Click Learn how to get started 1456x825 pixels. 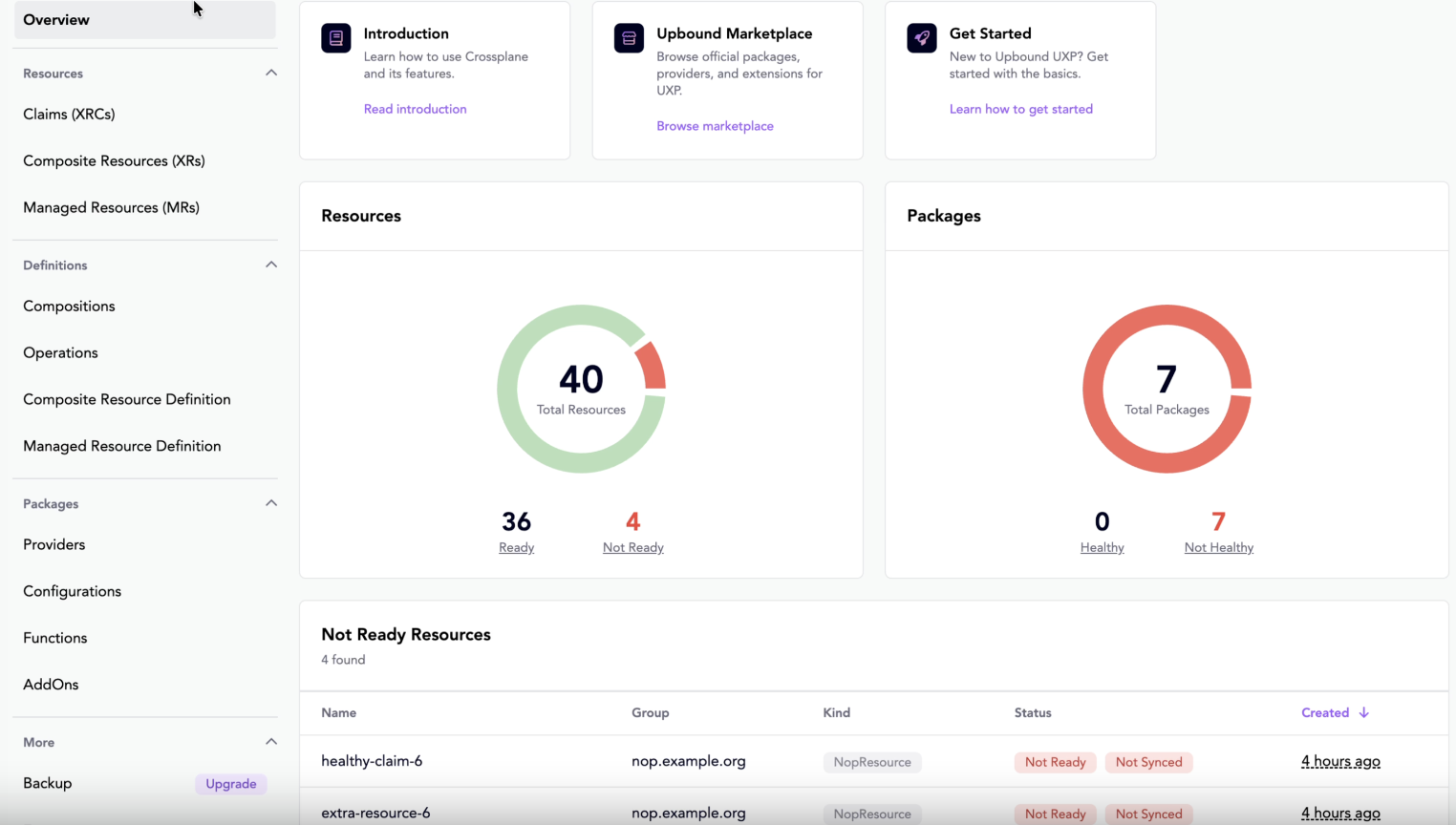(1020, 108)
